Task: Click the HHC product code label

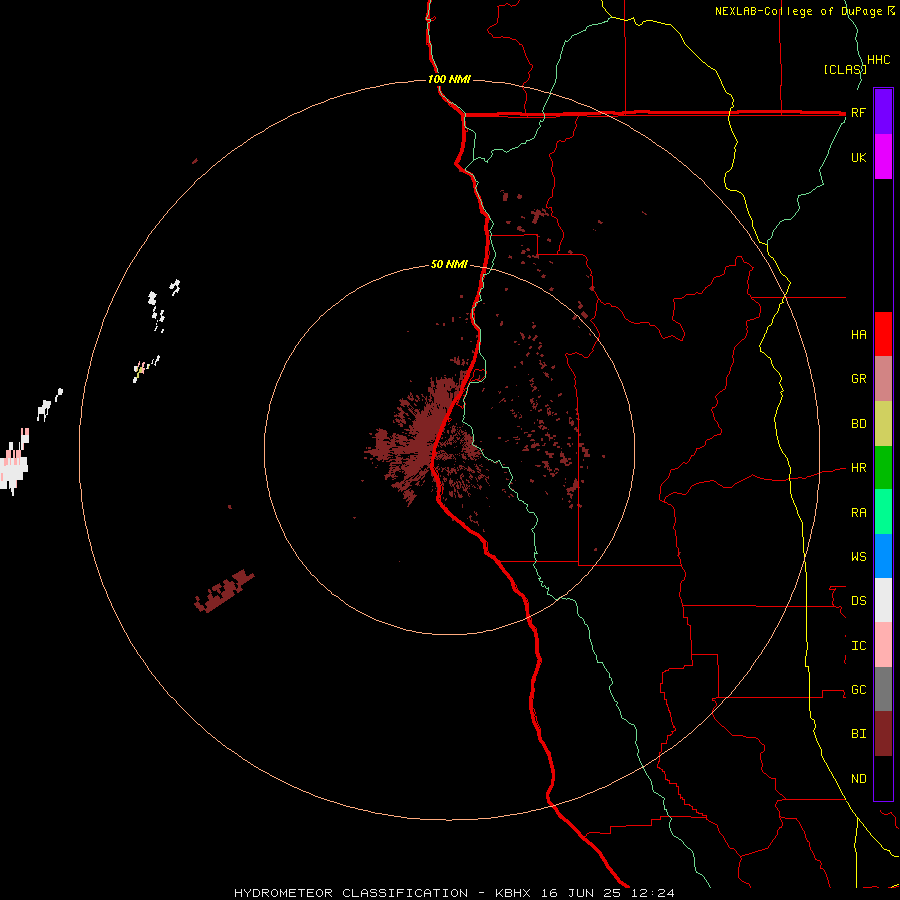Action: pyautogui.click(x=878, y=60)
